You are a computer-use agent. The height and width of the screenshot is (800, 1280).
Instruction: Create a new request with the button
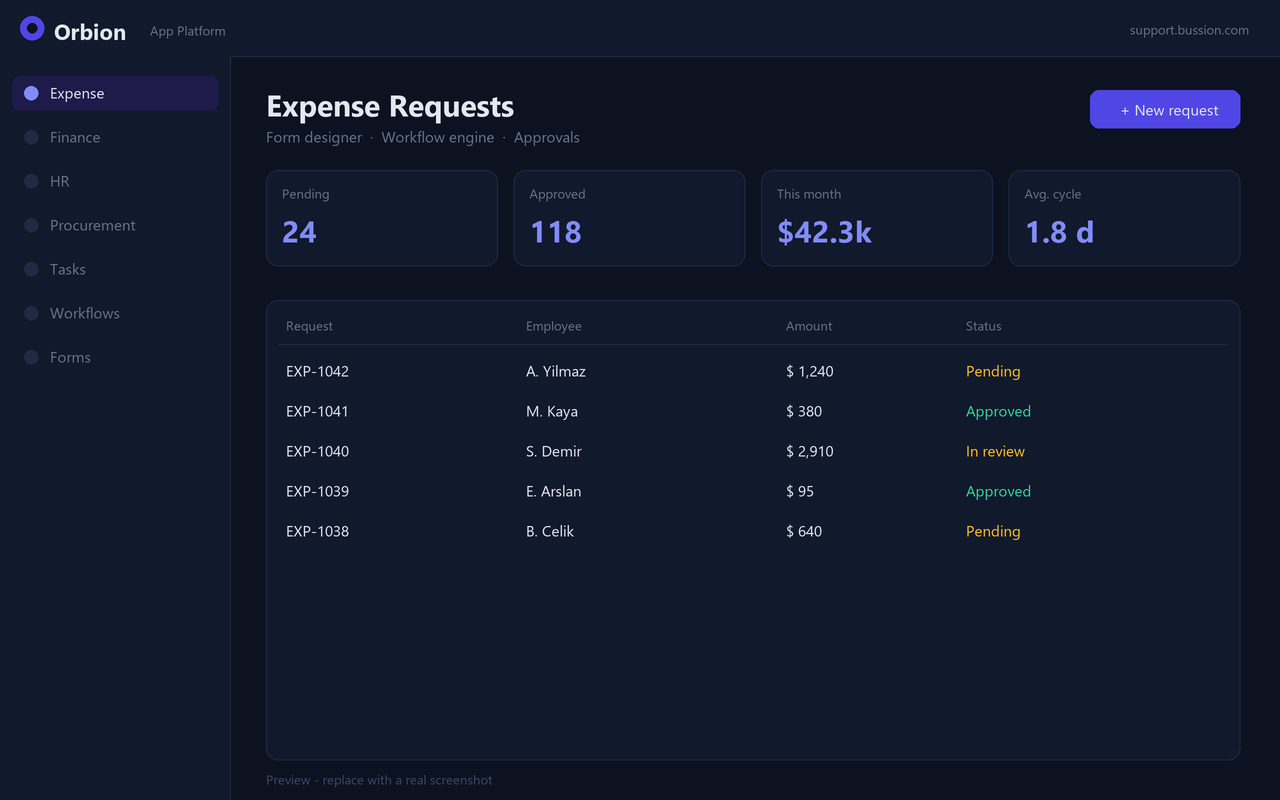1165,110
